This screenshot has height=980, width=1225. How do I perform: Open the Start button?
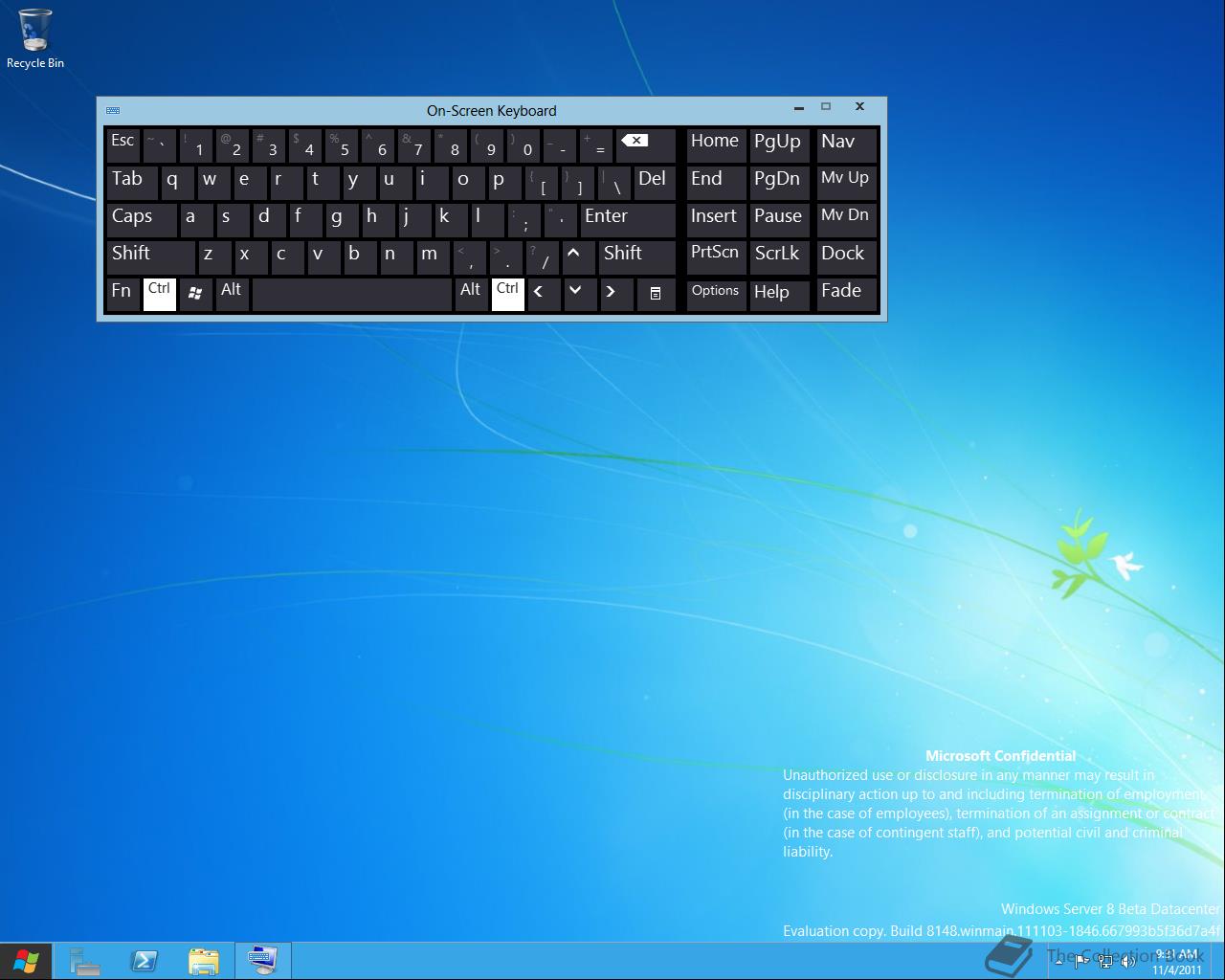(26, 961)
